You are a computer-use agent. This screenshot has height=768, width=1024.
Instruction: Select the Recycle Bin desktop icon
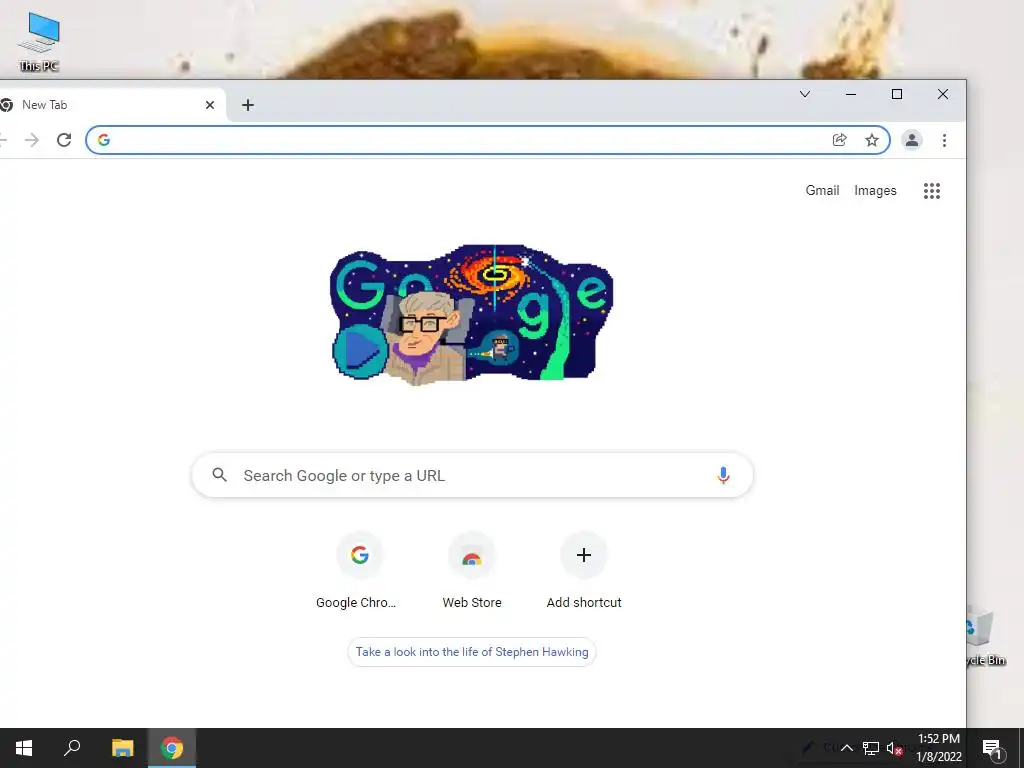(986, 635)
